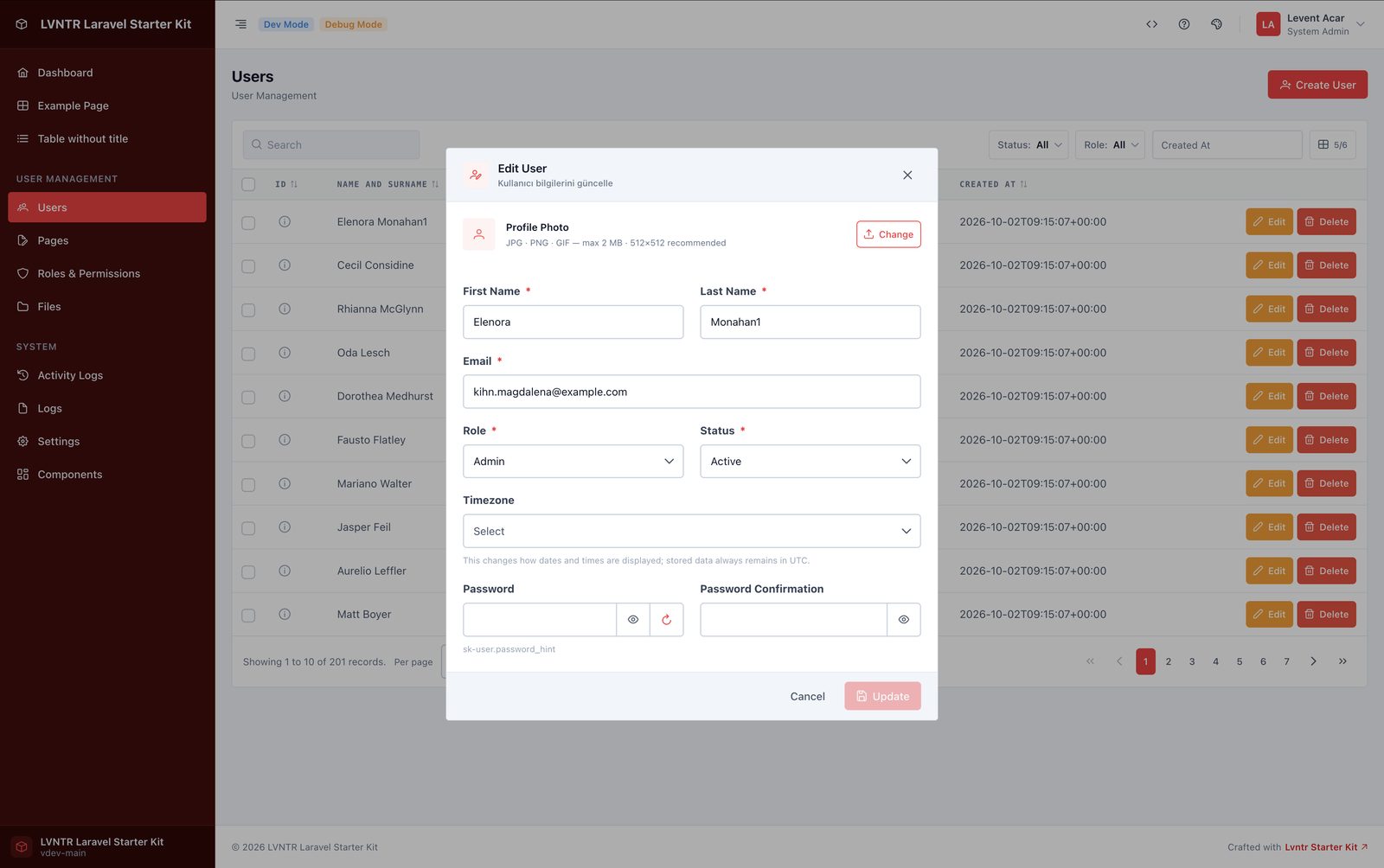Go to the next page chevron icon

pyautogui.click(x=1313, y=661)
